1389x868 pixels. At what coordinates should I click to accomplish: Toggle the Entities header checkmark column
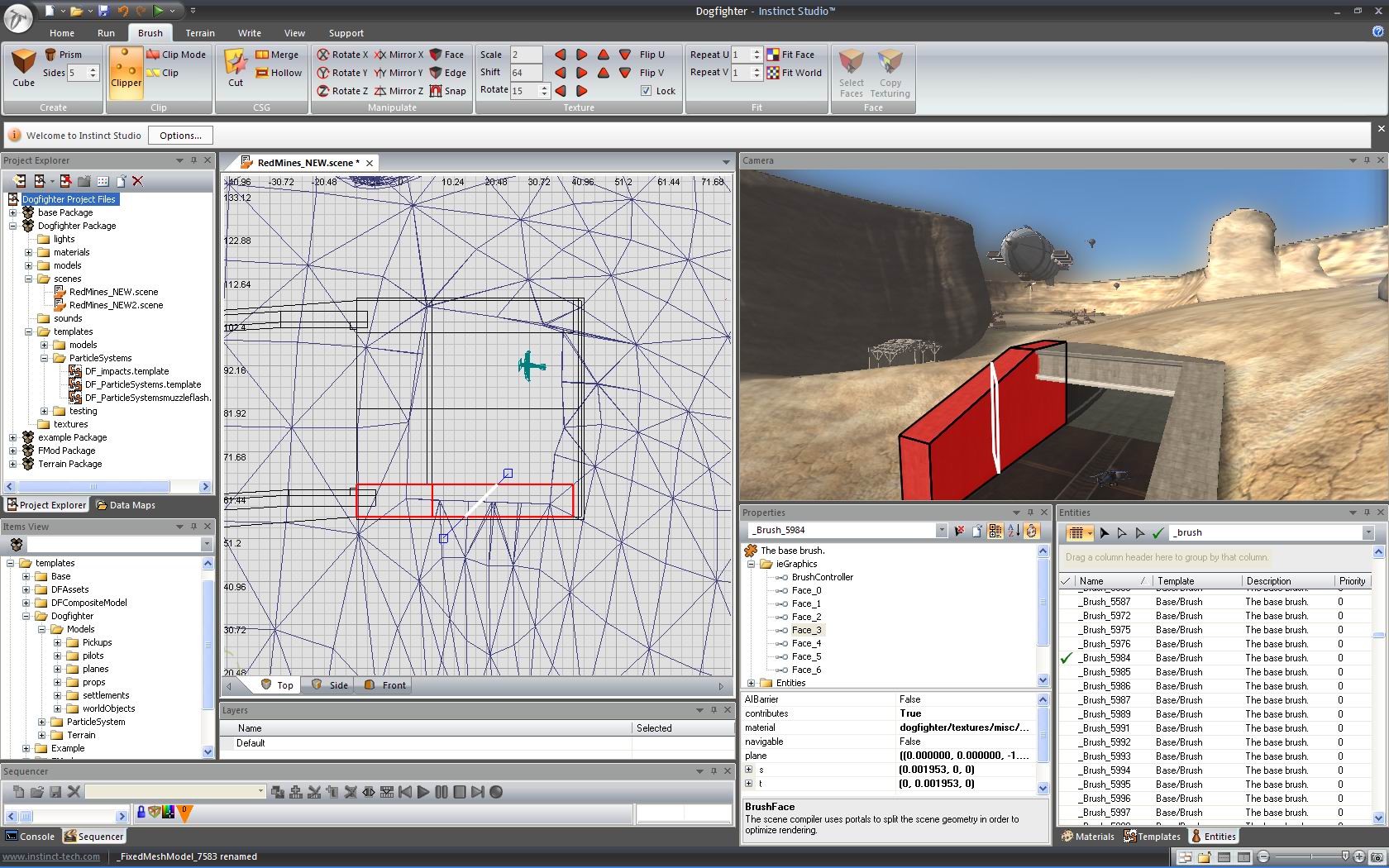tap(1067, 581)
